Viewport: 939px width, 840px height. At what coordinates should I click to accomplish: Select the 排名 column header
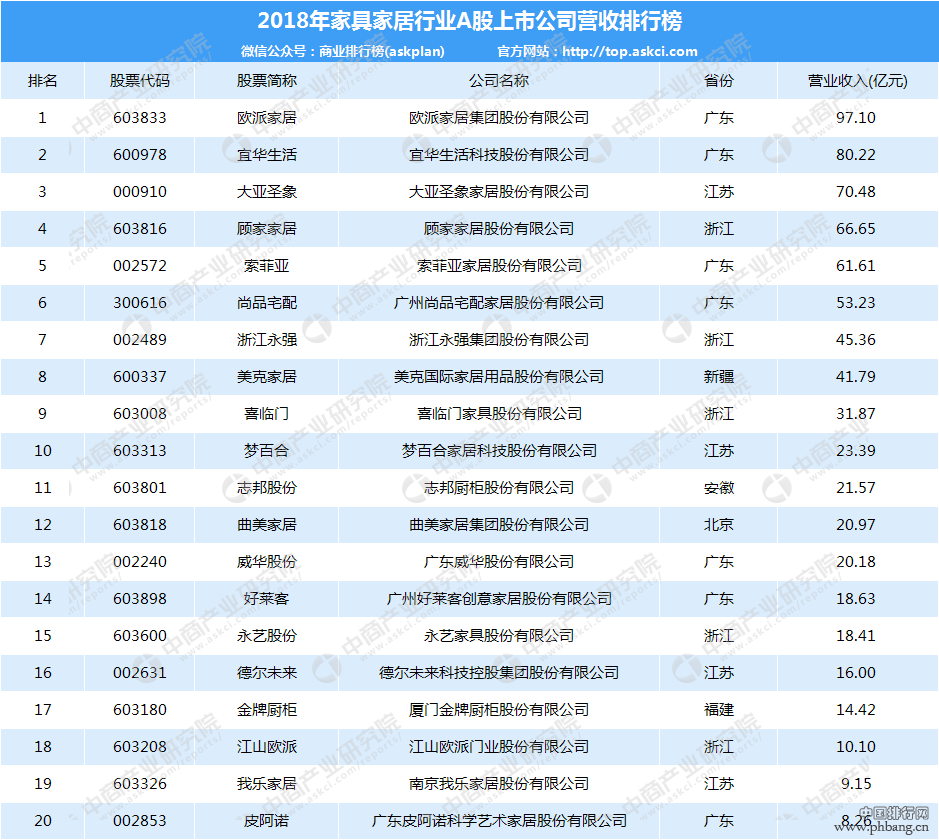pos(43,81)
